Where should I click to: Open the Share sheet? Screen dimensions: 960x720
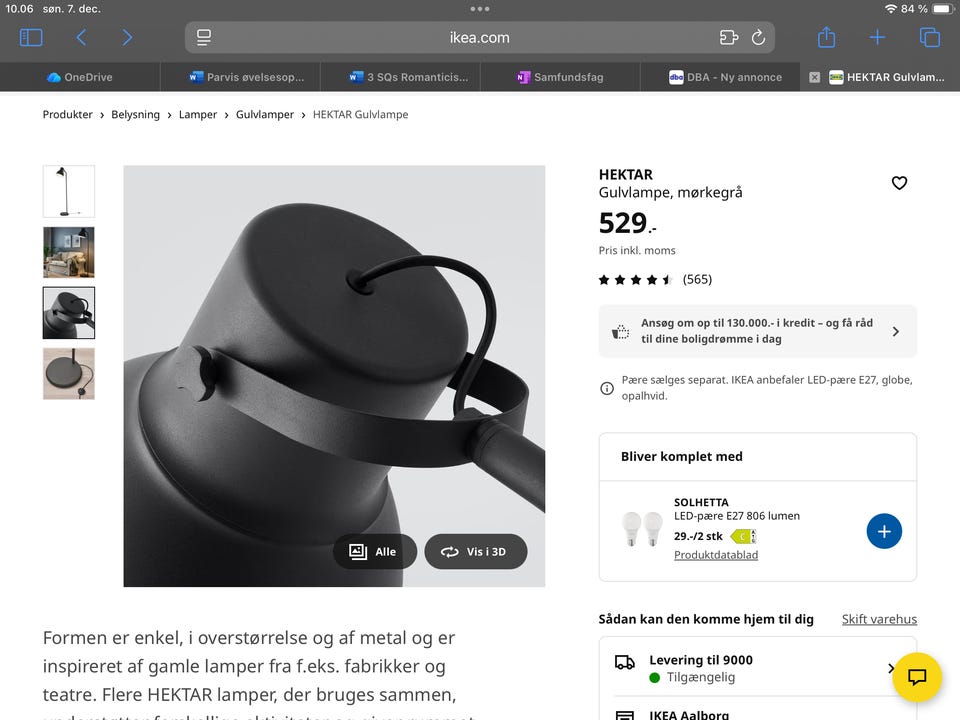click(x=827, y=37)
